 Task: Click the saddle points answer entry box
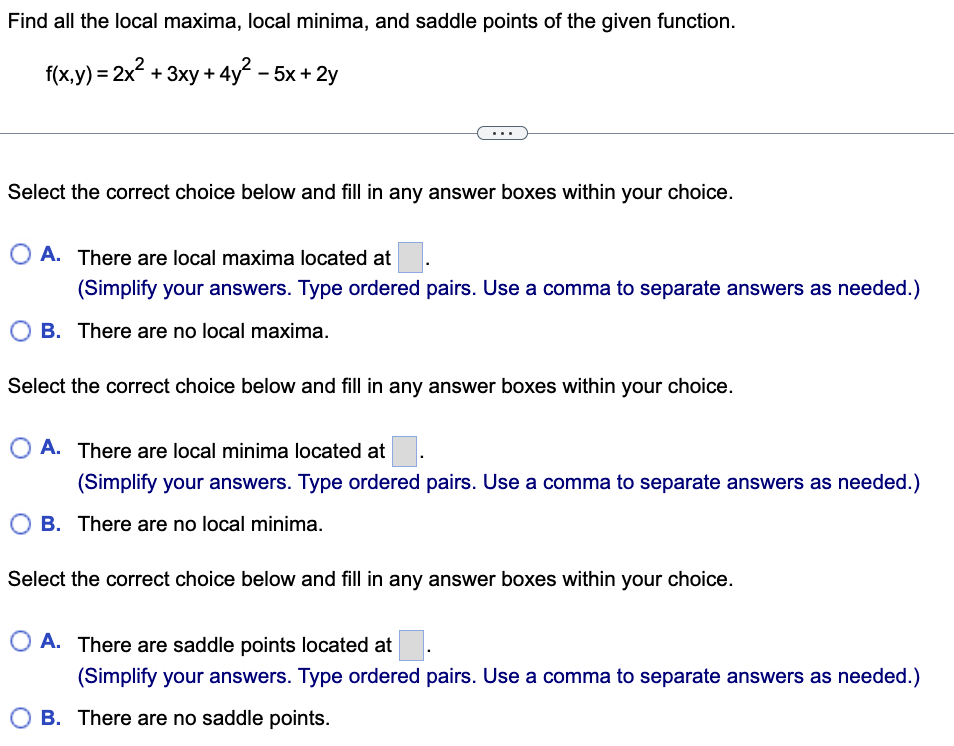pos(410,645)
